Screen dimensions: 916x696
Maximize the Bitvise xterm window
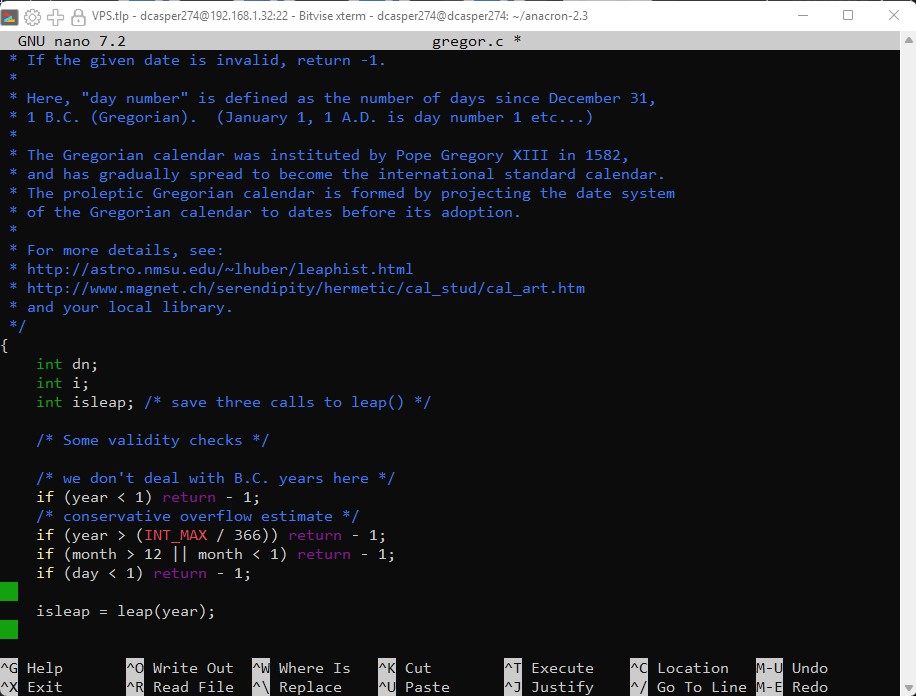[848, 16]
